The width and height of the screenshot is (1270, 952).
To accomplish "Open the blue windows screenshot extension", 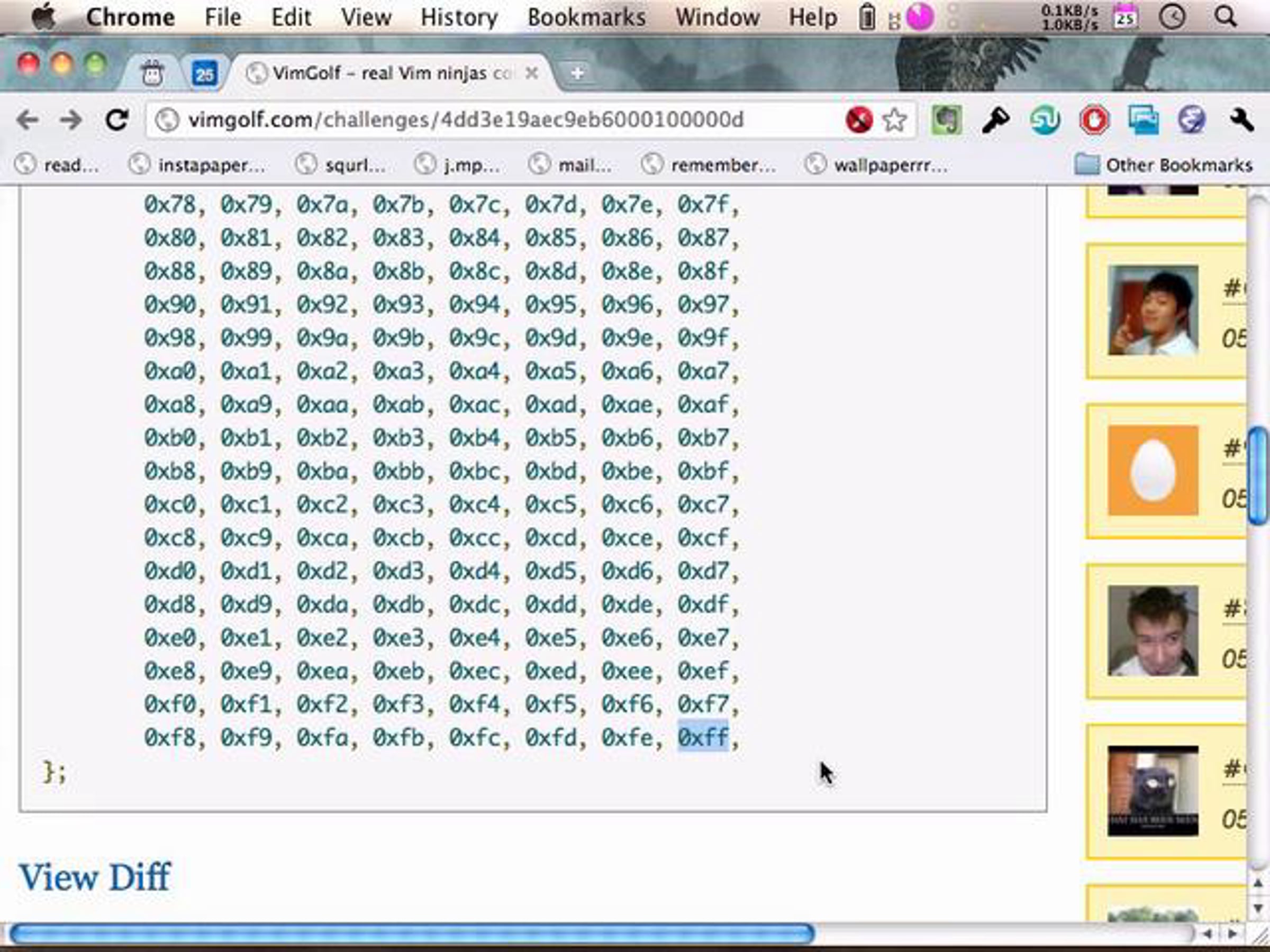I will pyautogui.click(x=1143, y=121).
